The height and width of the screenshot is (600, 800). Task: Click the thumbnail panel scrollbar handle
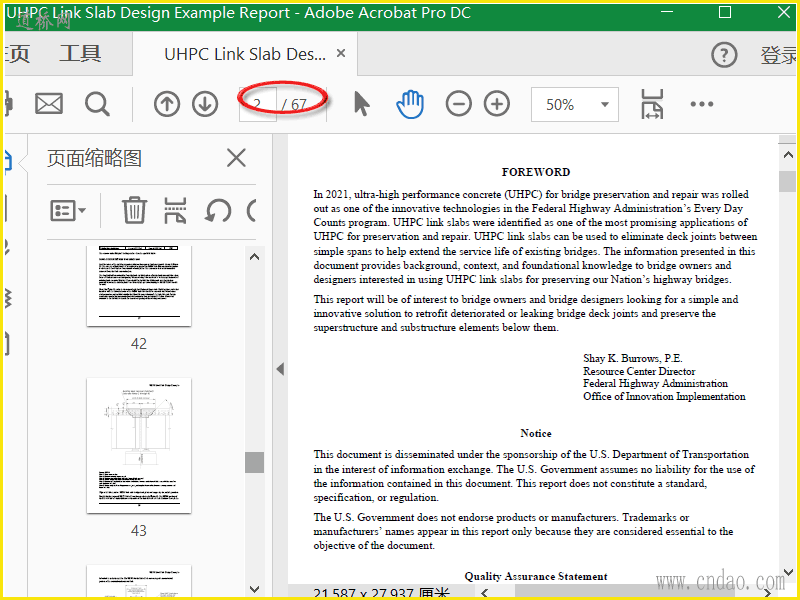255,462
